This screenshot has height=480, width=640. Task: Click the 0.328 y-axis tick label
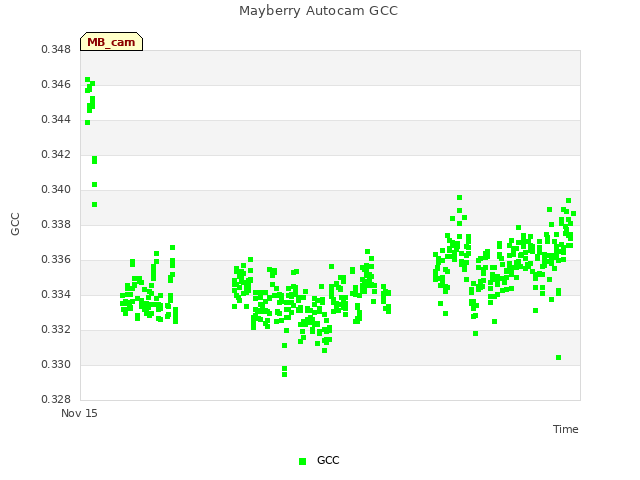(56, 400)
